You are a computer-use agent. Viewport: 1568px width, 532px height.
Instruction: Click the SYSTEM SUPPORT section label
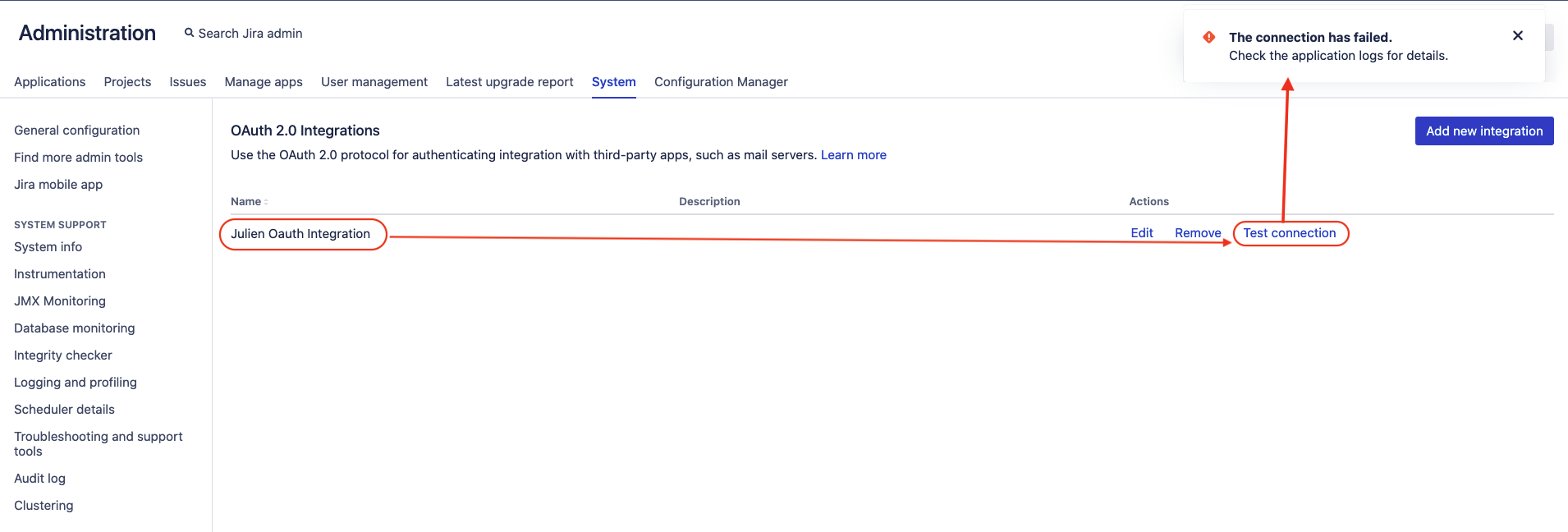(60, 225)
